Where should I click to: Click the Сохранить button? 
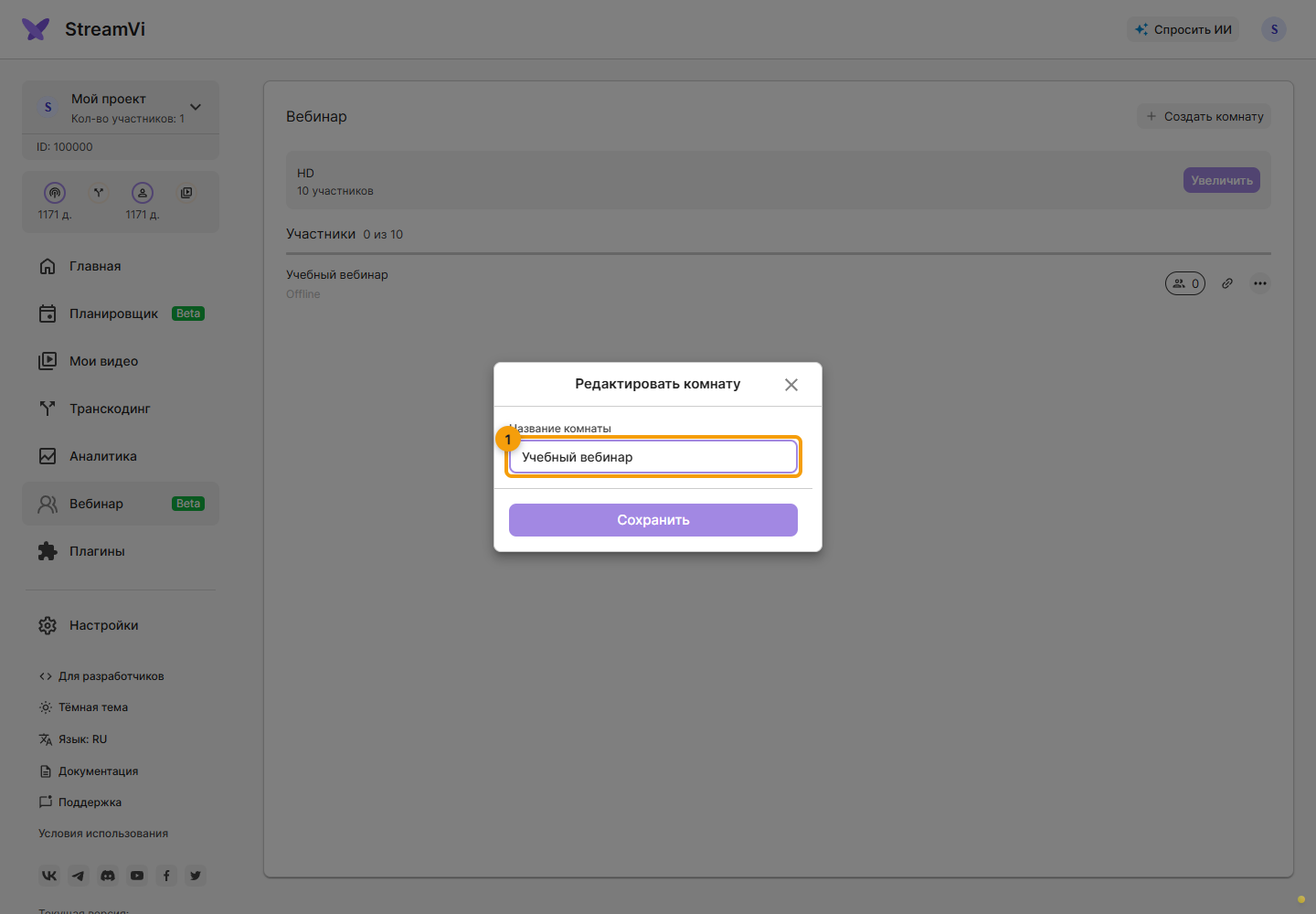(x=653, y=520)
